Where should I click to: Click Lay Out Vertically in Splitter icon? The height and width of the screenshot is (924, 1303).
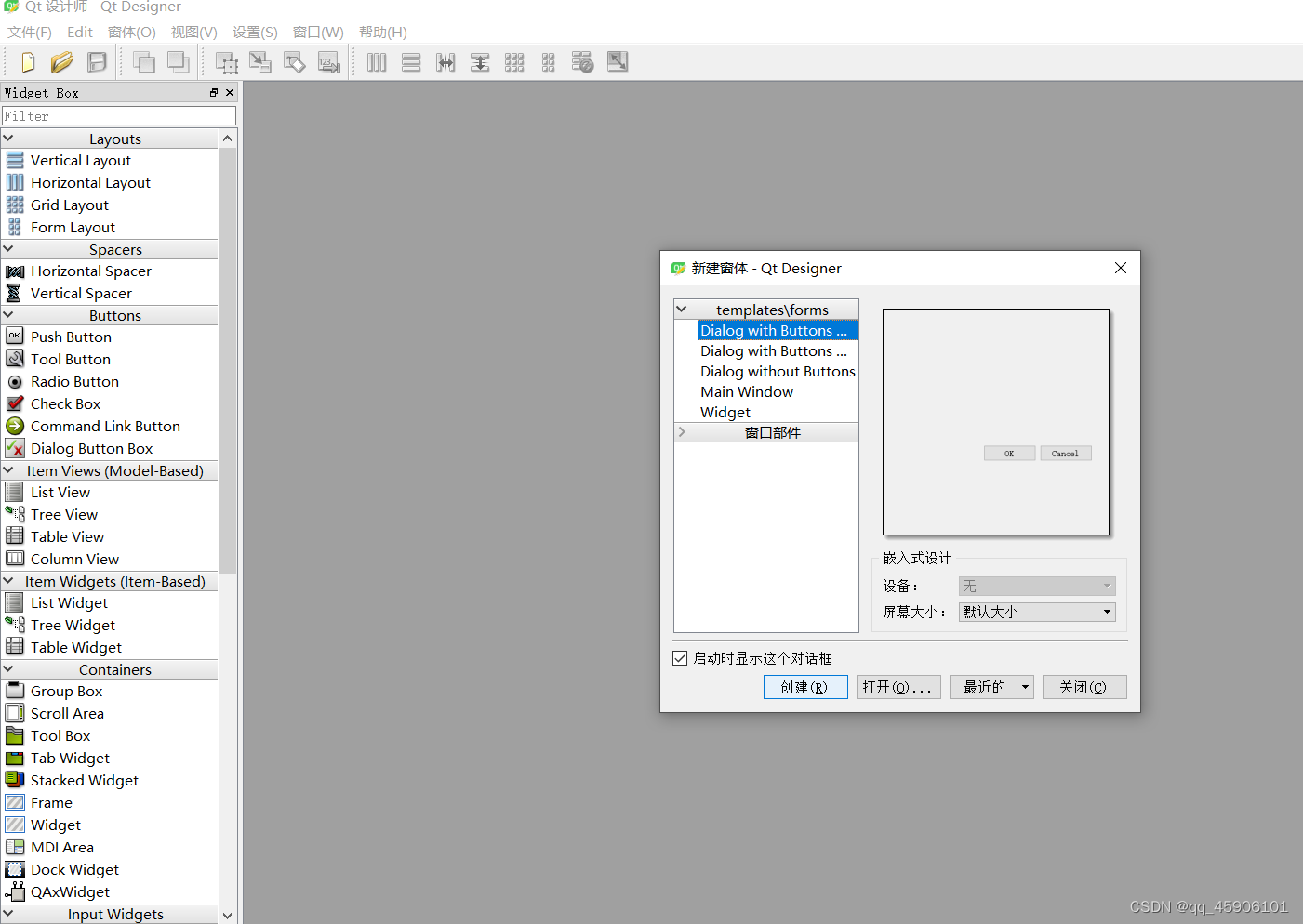point(480,62)
